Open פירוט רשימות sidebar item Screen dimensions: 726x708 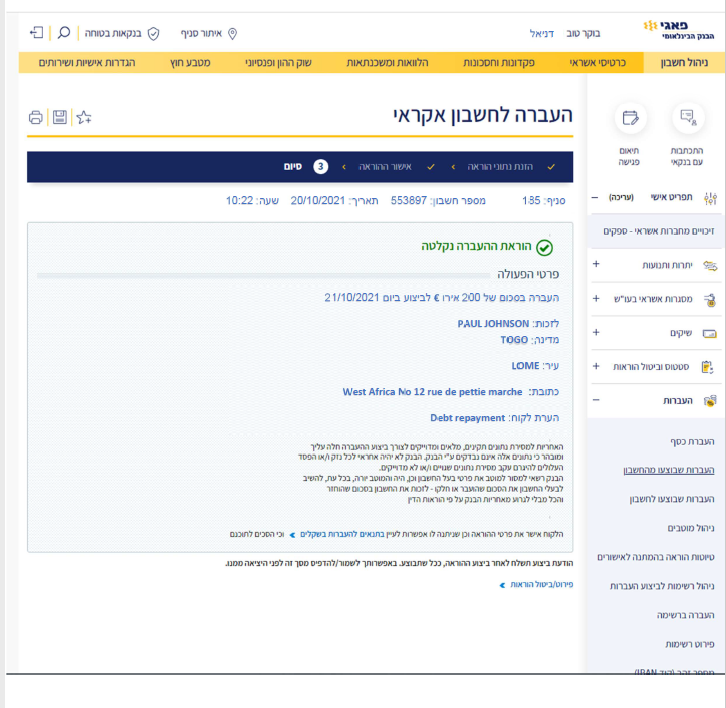690,644
